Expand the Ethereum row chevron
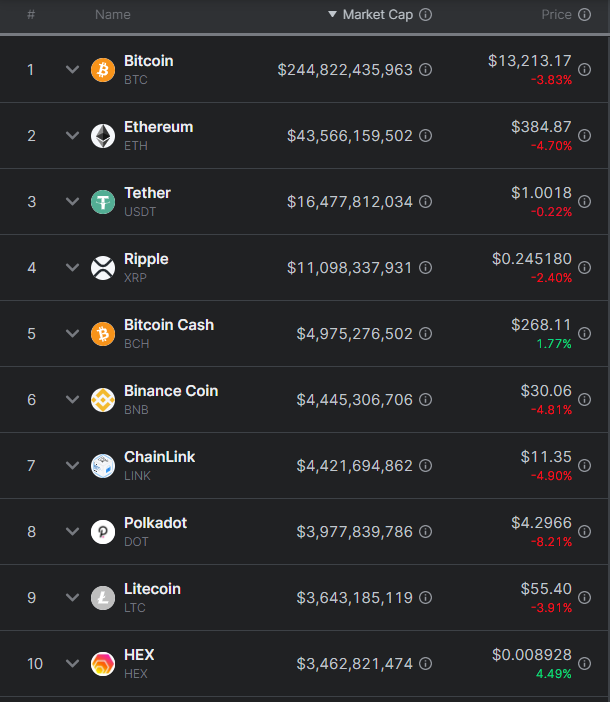This screenshot has height=702, width=610. point(73,136)
